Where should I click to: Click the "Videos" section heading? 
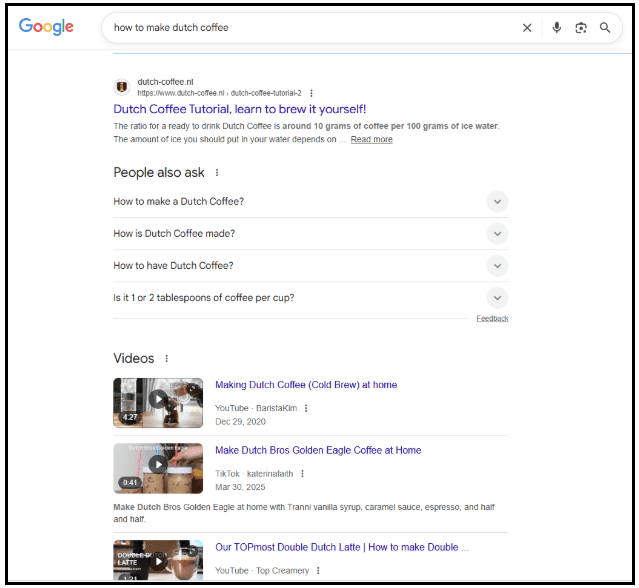coord(134,359)
